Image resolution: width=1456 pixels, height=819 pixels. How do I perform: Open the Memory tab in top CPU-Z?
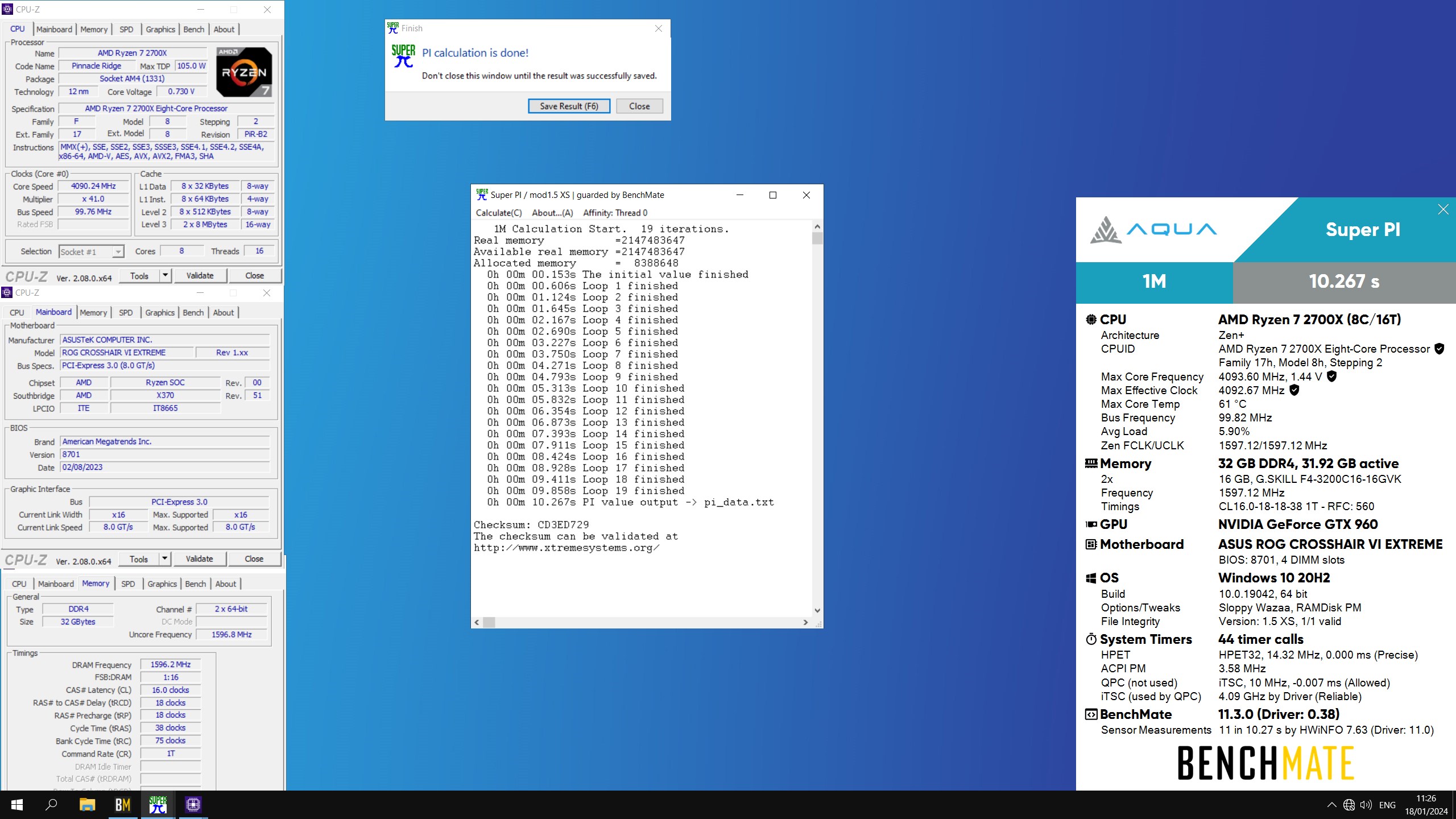click(x=94, y=29)
